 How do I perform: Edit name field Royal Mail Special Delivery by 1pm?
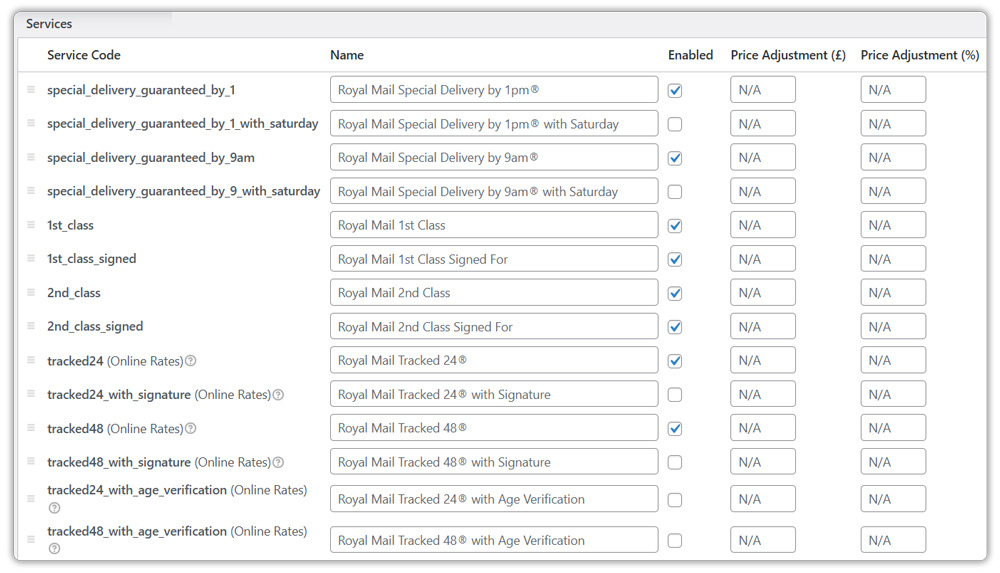pos(494,90)
